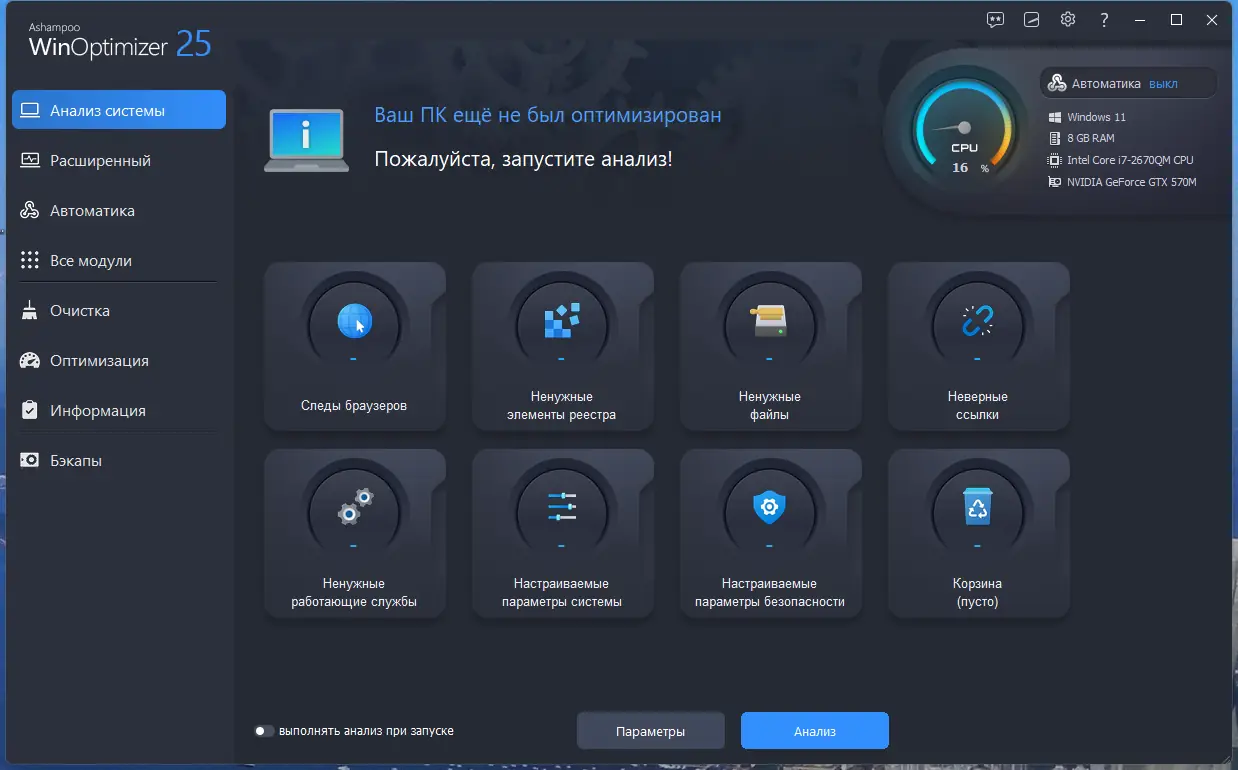Click the 8 GB RAM info entry
This screenshot has height=770, width=1238.
1081,138
